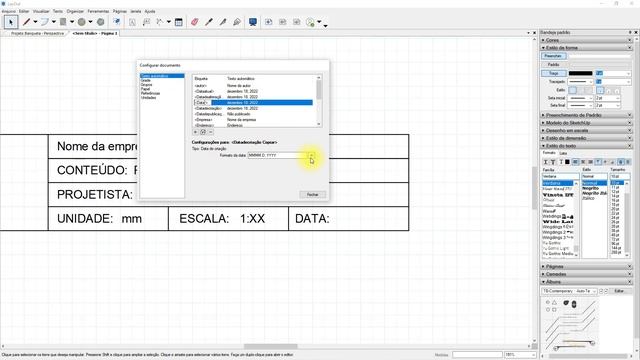Click the stroke black color swatch

pos(580,73)
